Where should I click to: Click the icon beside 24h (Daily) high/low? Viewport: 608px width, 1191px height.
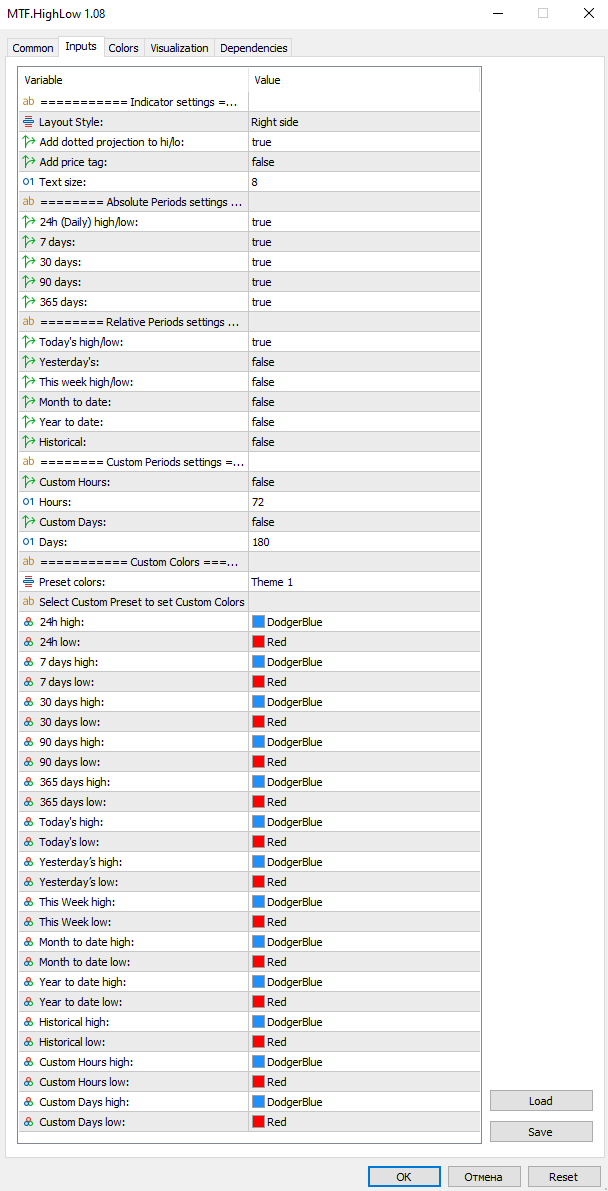pos(28,222)
